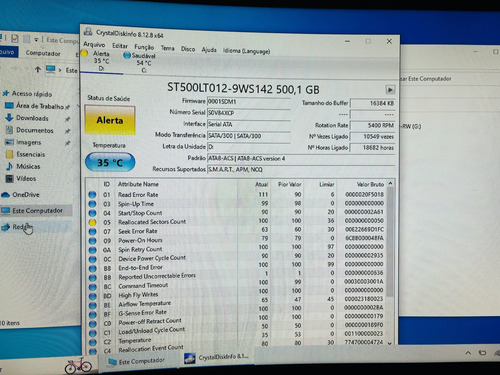
Task: Click the next disk arrow button
Action: tap(390, 90)
